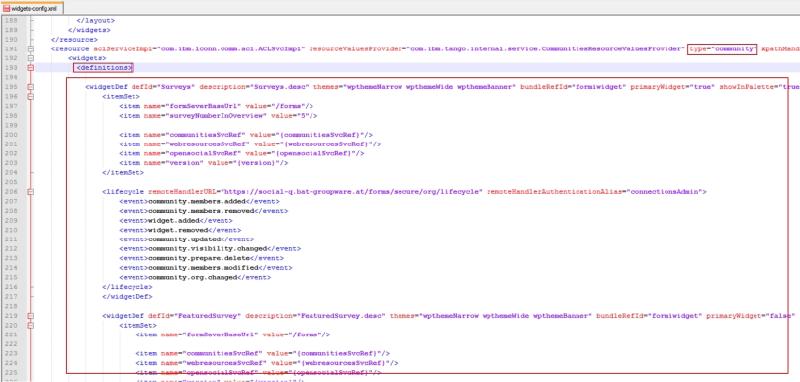This screenshot has width=800, height=382.
Task: Collapse the definitions block at line 193
Action: pos(31,67)
